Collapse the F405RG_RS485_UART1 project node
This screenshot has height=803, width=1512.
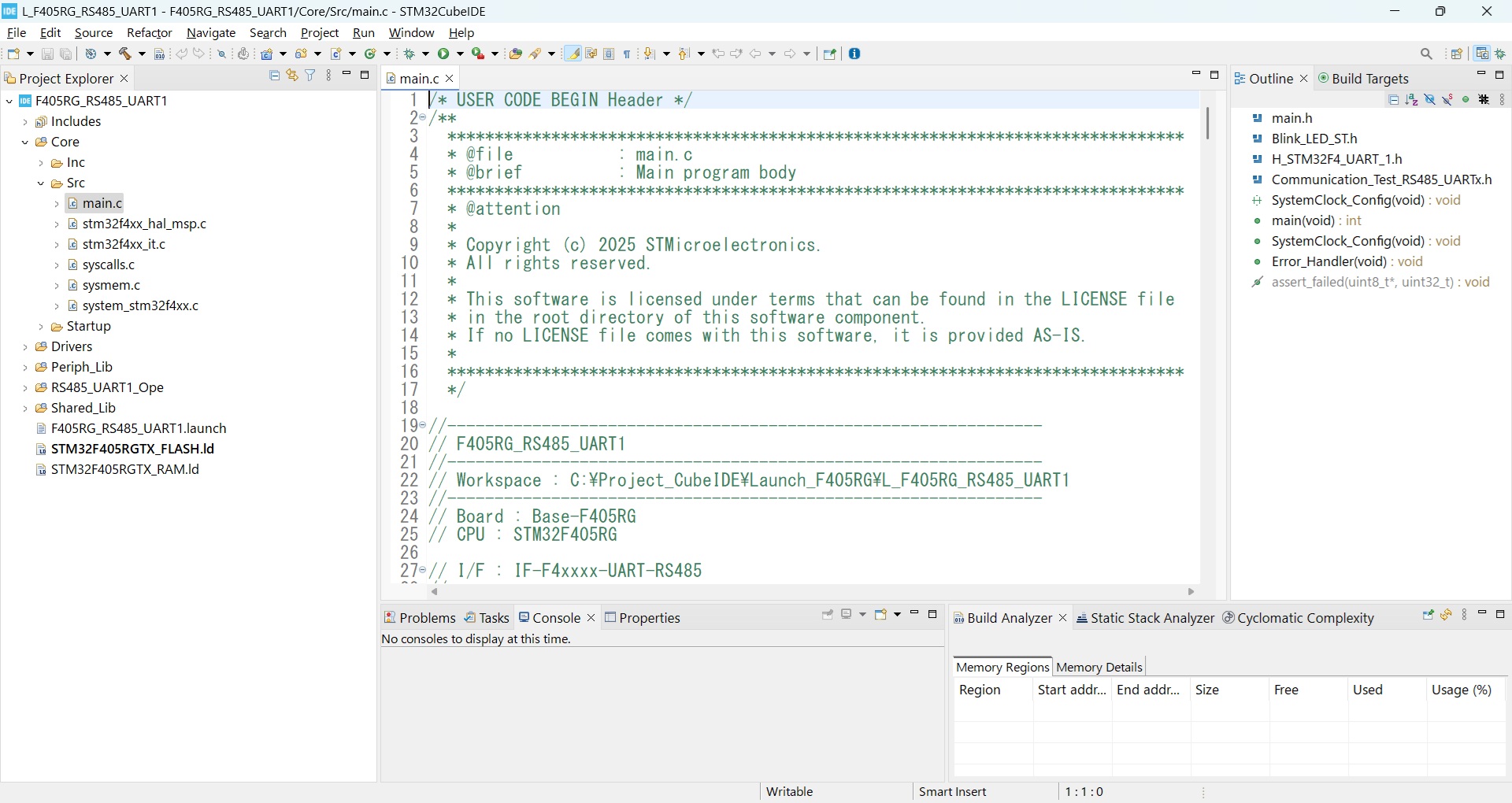click(x=9, y=101)
